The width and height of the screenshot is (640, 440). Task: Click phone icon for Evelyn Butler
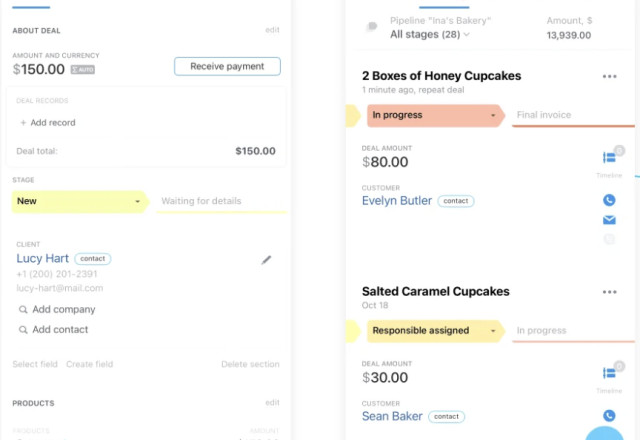(609, 199)
